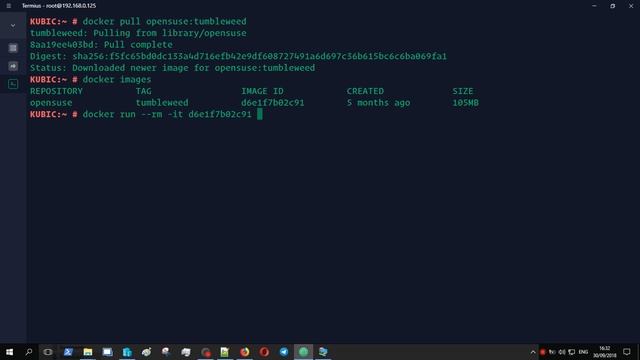
Task: Change the ENG input language
Action: tap(583, 352)
